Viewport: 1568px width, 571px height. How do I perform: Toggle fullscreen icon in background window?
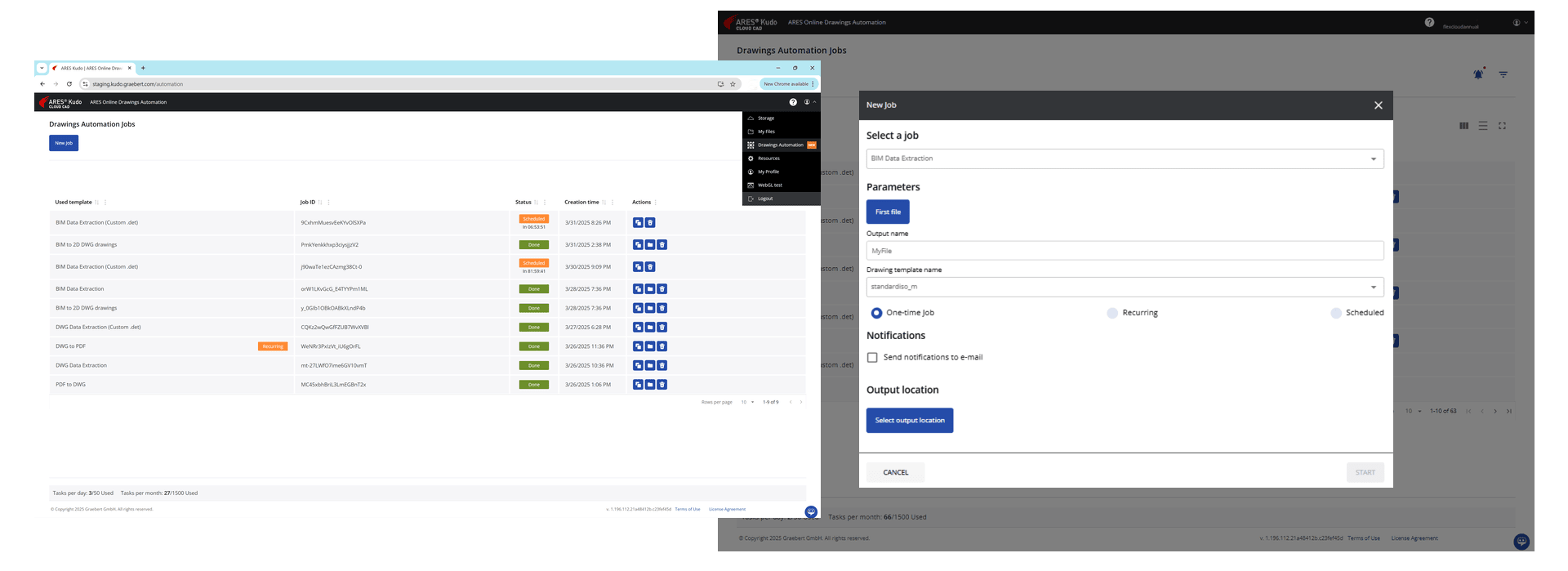coord(1502,126)
